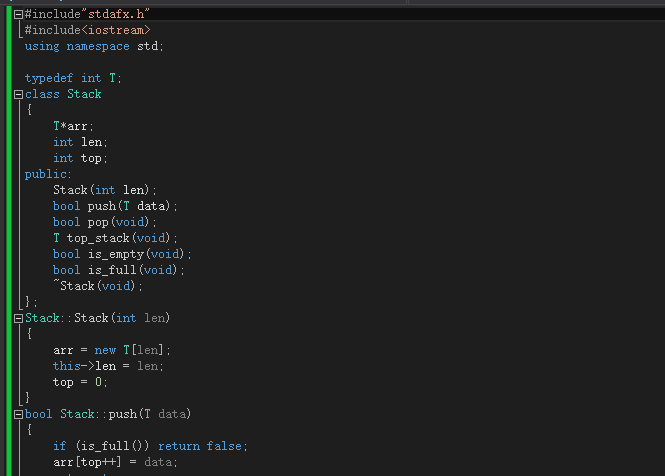Click the 'bool is_empty(void);' declaration
The height and width of the screenshot is (476, 665).
coord(122,254)
